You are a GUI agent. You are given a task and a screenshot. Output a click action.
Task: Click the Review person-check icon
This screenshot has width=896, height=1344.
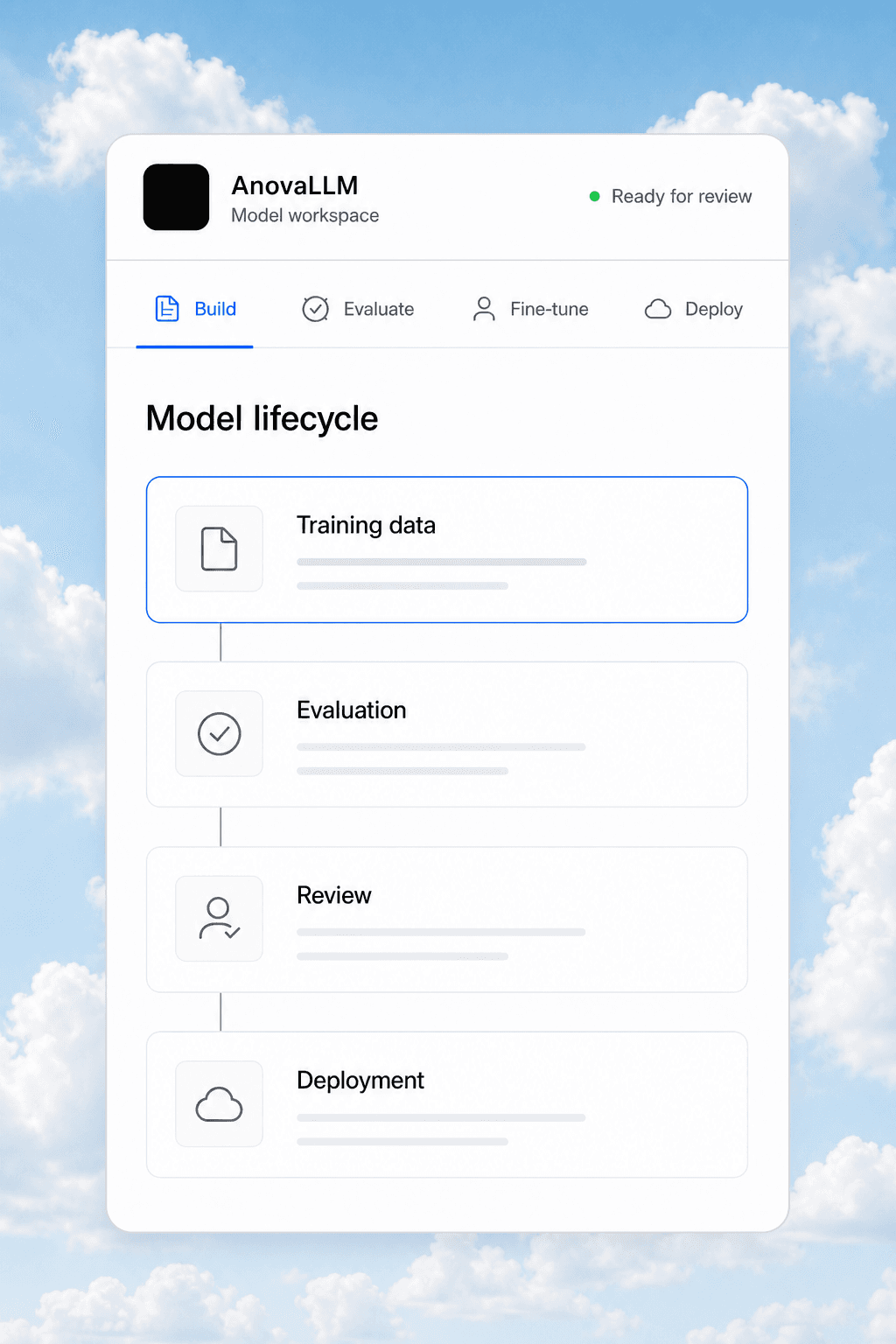pos(219,919)
